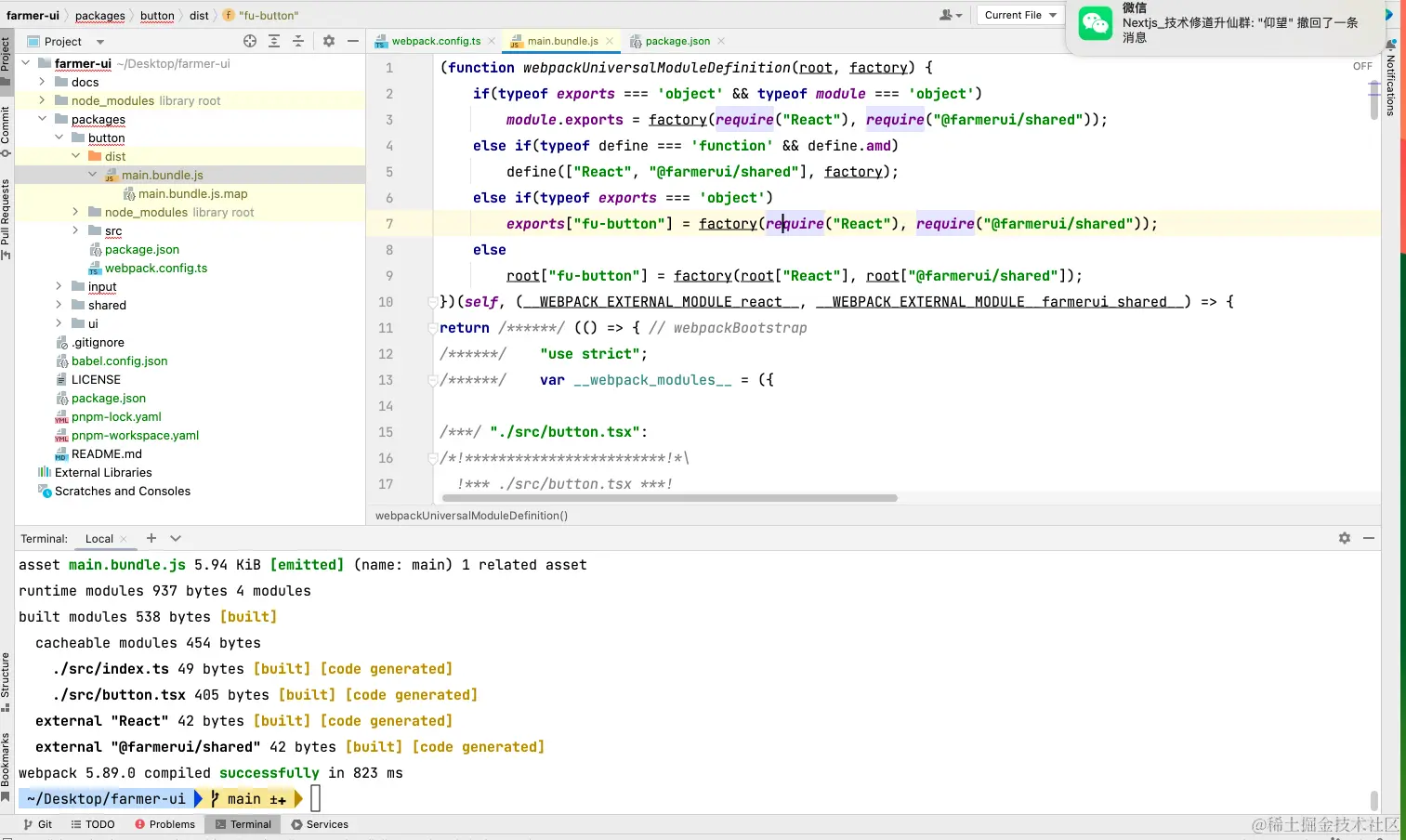Viewport: 1406px width, 840px height.
Task: Select the Terminal tool window button
Action: (243, 824)
